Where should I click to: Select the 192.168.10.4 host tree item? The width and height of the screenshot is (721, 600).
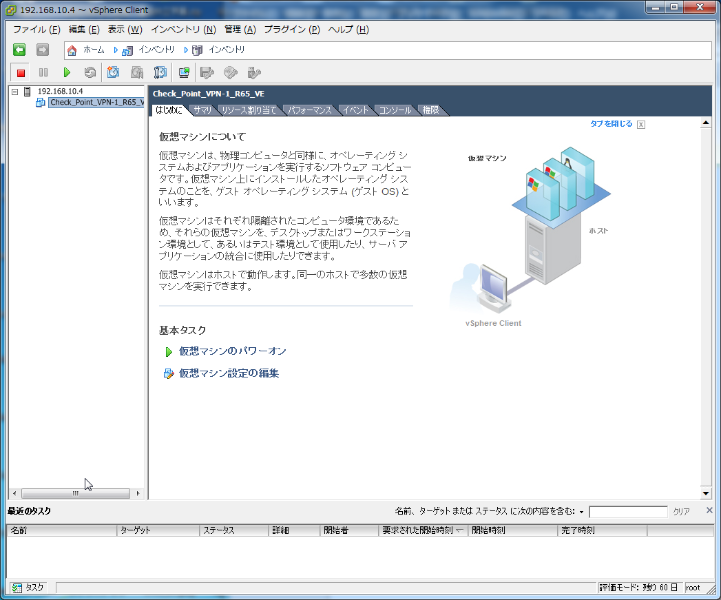[x=60, y=91]
